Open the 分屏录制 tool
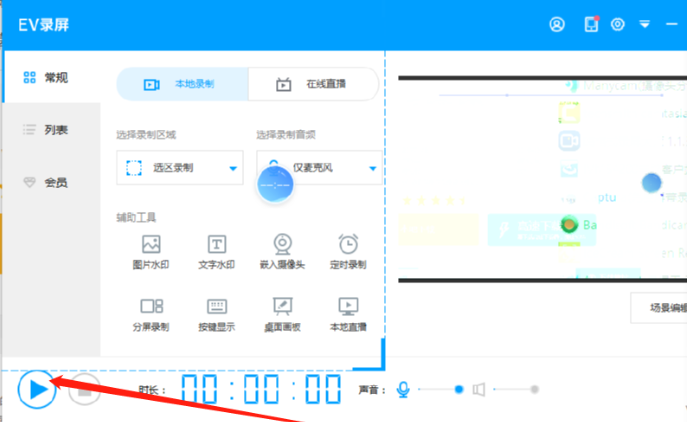Screen dimensions: 687x422 pyautogui.click(x=151, y=315)
